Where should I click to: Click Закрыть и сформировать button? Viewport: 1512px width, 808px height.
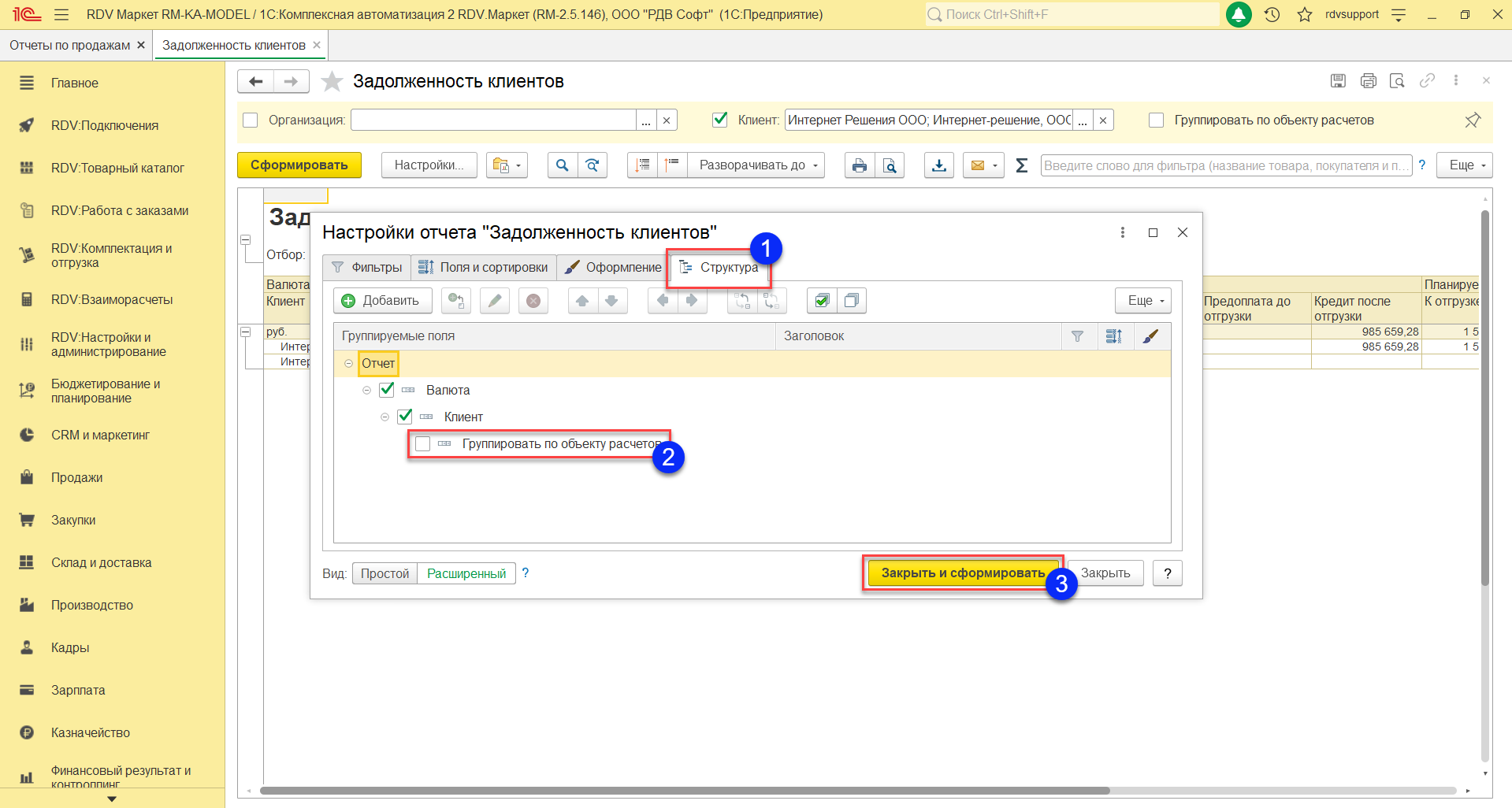click(962, 573)
